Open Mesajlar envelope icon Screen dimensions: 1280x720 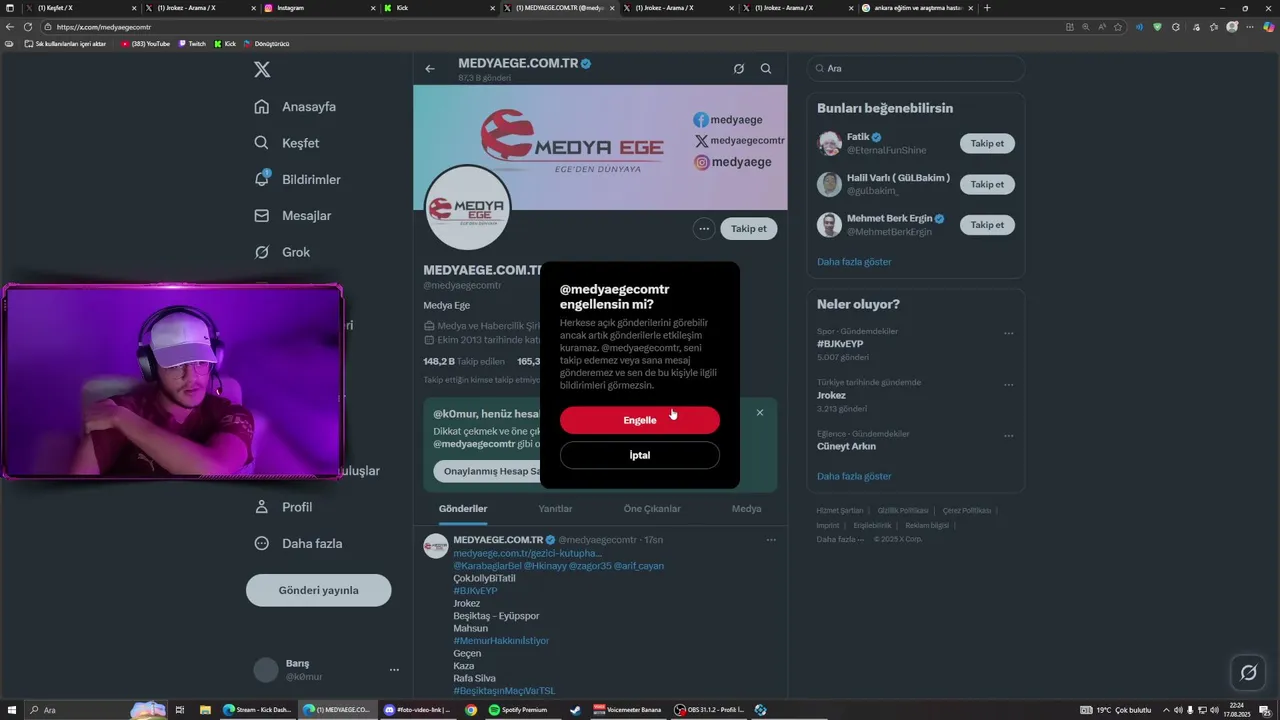point(262,216)
